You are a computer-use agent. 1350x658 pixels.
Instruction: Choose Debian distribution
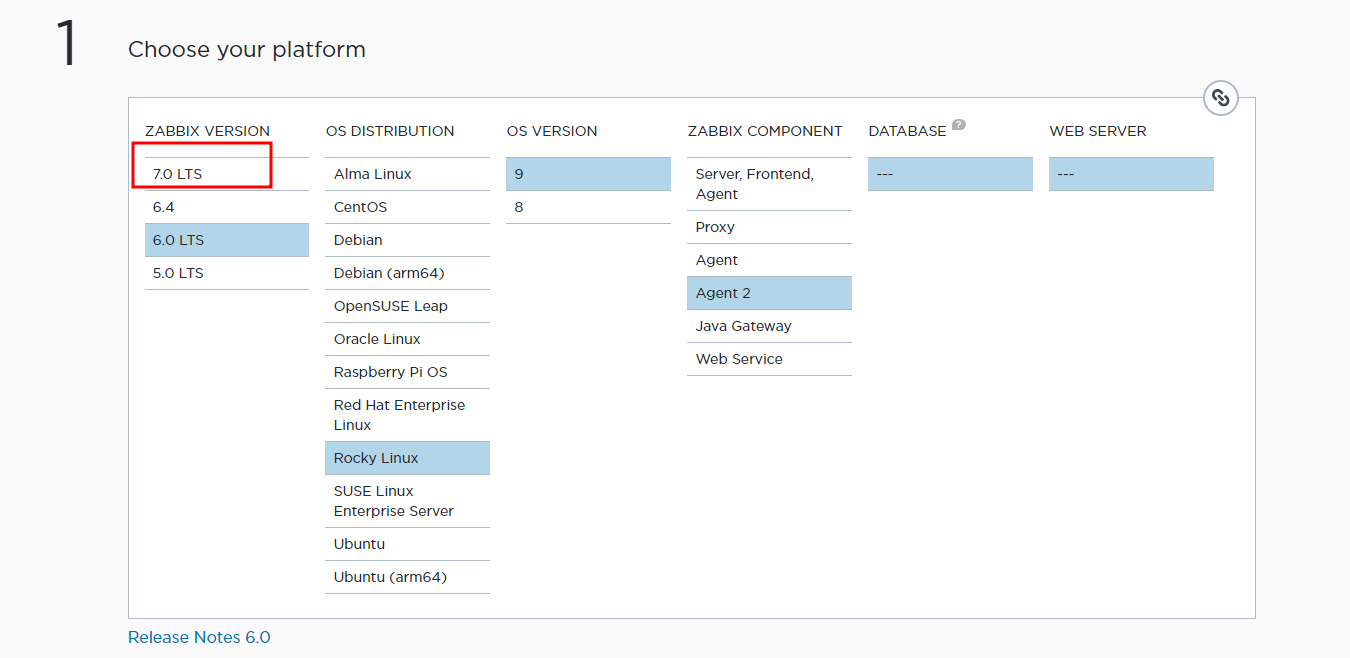point(407,240)
